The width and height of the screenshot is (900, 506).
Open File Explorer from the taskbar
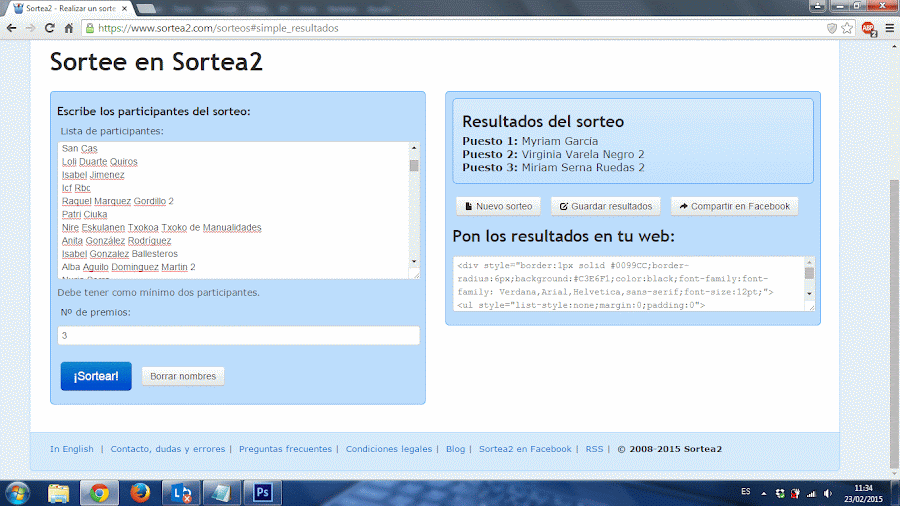click(58, 493)
